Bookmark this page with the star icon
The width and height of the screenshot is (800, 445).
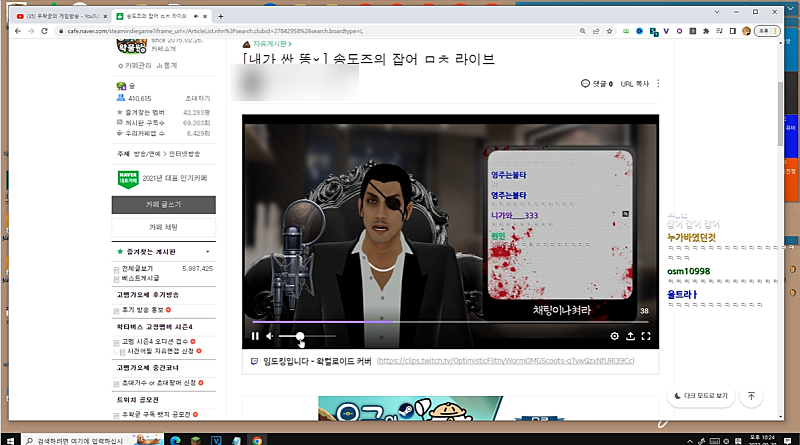609,31
